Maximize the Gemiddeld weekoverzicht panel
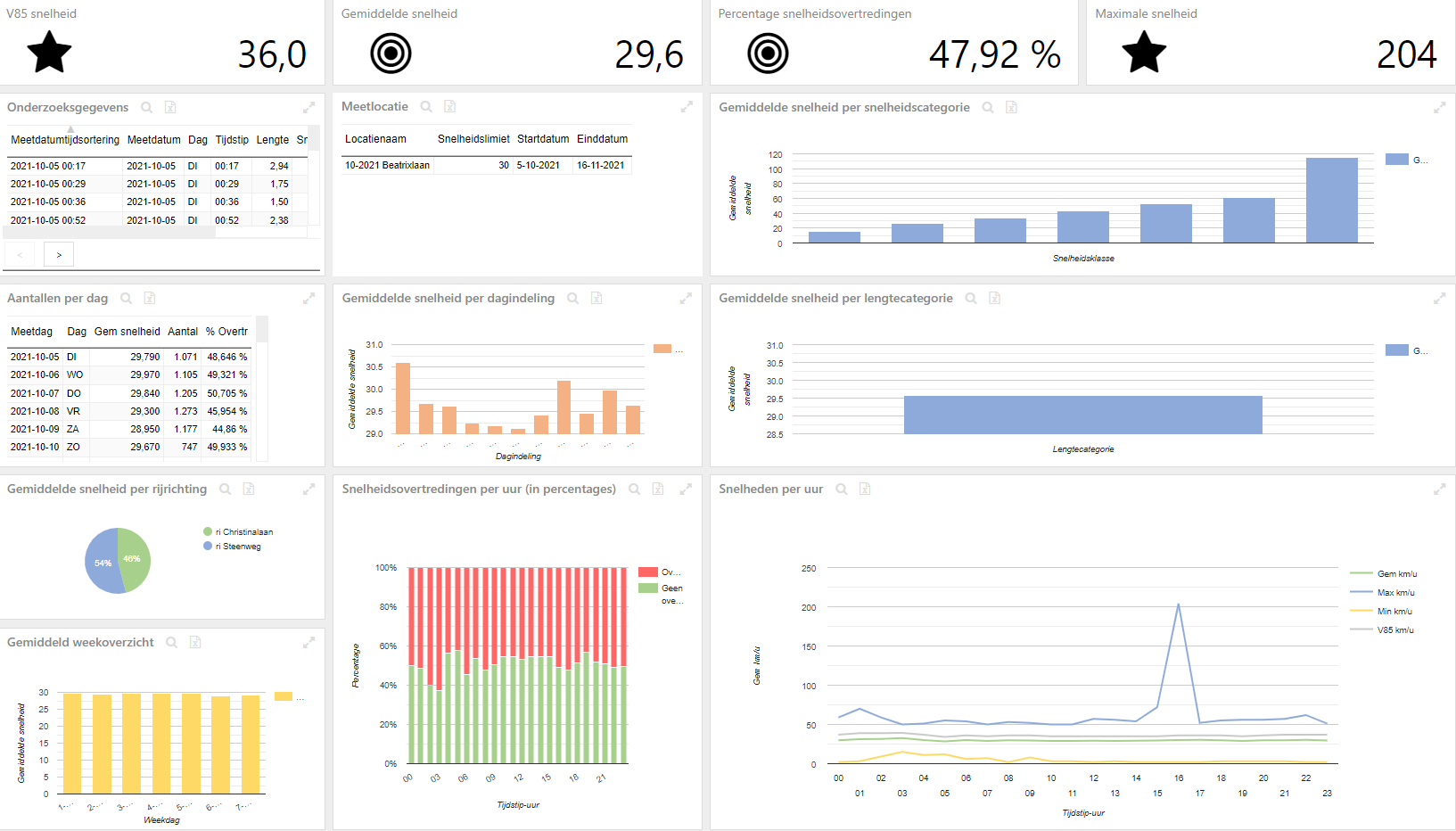The width and height of the screenshot is (1456, 831). pos(308,642)
